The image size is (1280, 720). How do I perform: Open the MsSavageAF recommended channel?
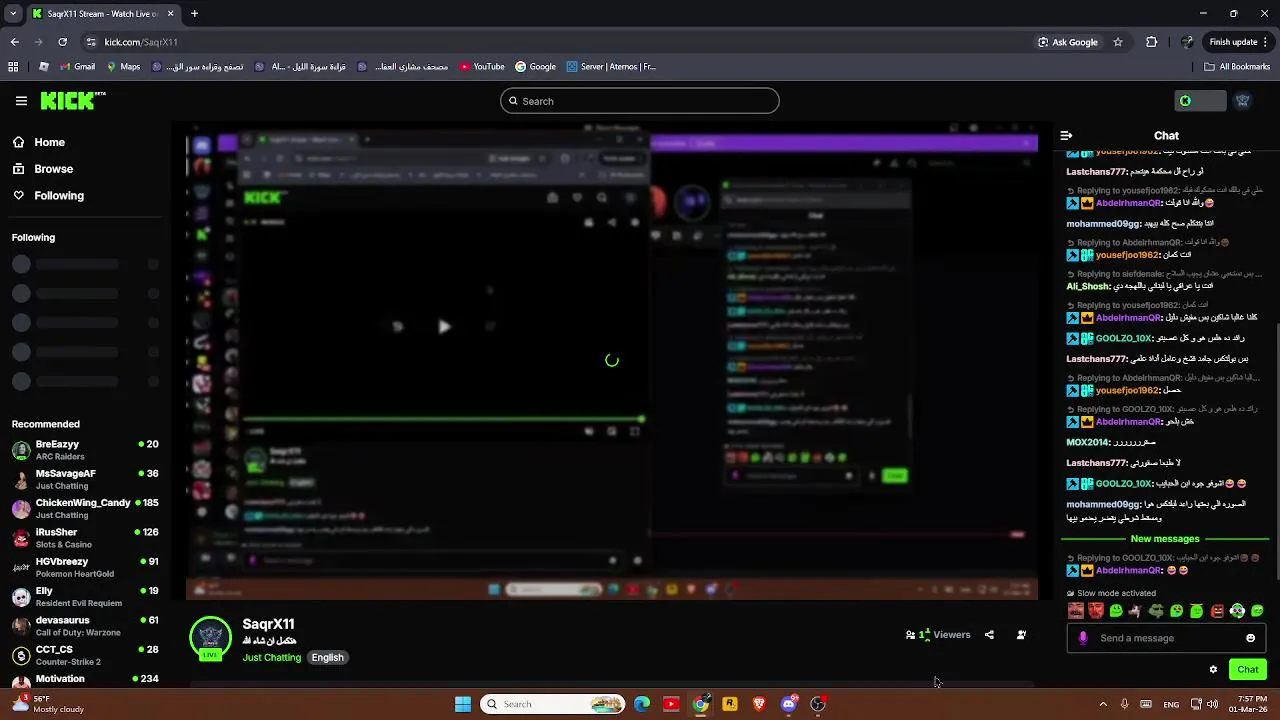[85, 480]
